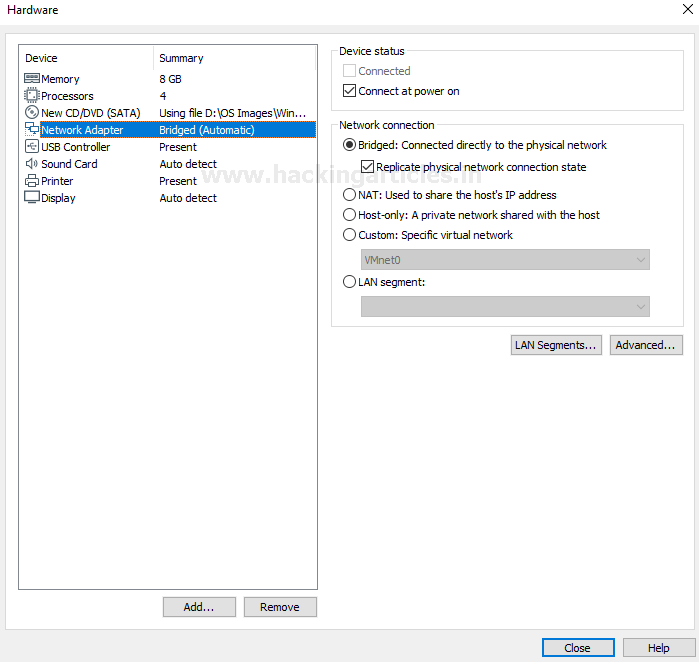Viewport: 699px width, 662px height.
Task: Open Help for hardware settings
Action: click(658, 647)
